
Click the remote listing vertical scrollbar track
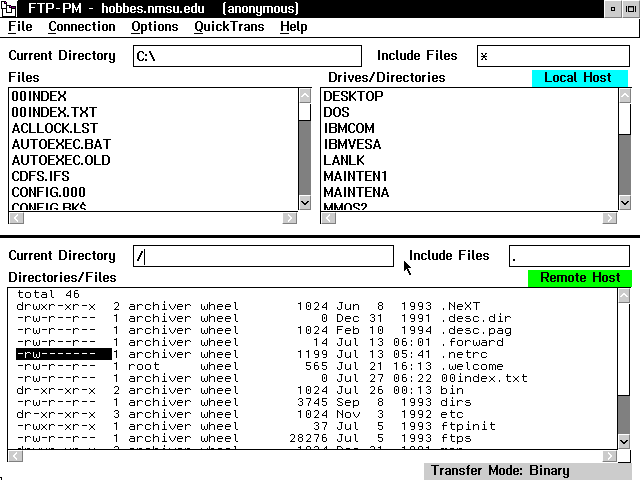[624, 414]
